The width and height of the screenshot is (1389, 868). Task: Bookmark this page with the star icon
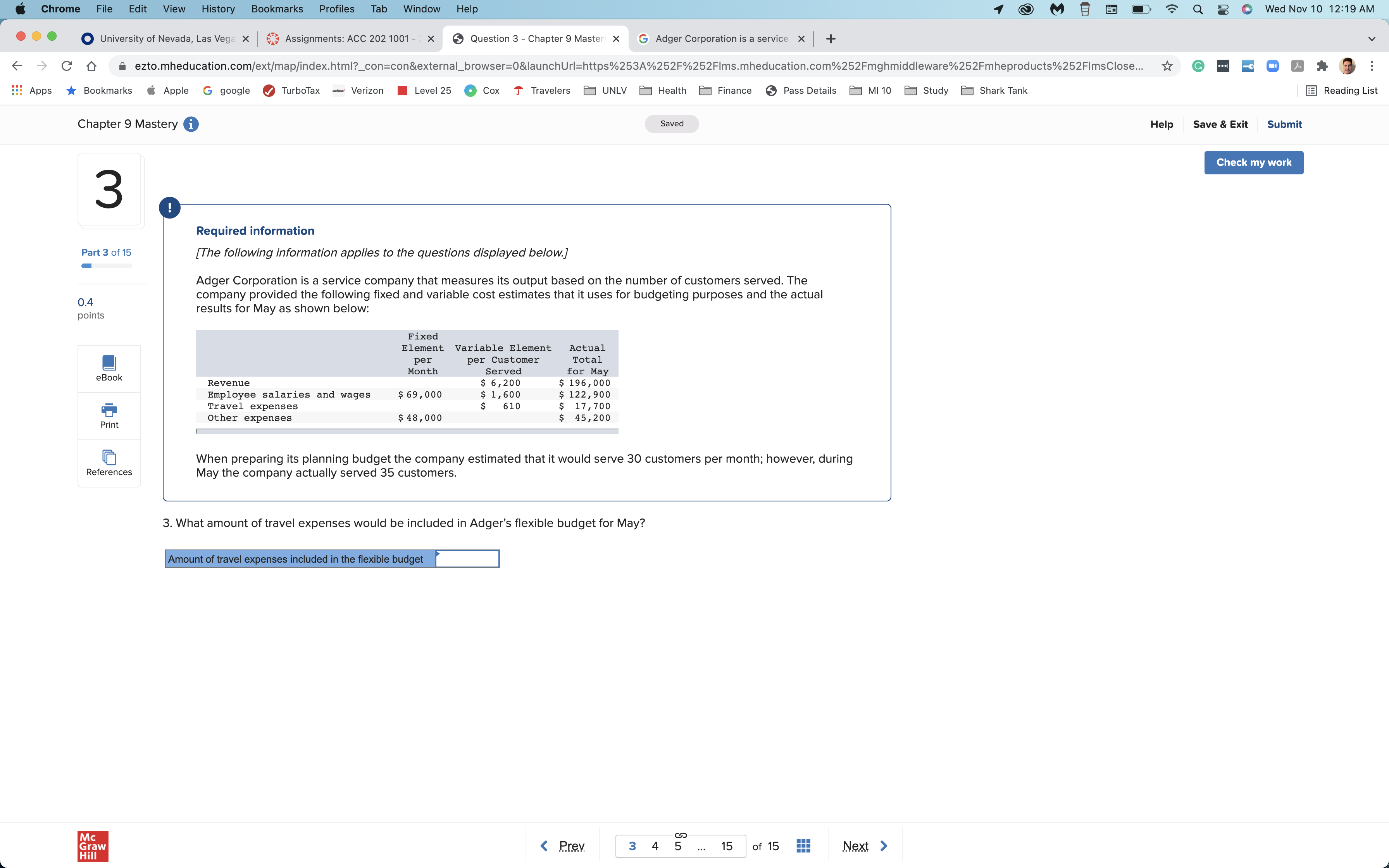pos(1167,66)
